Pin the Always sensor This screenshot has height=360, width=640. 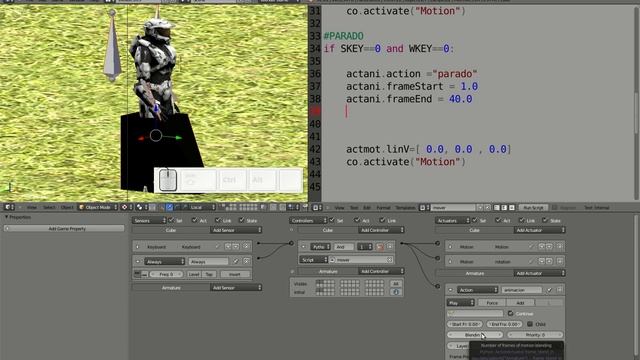236,261
